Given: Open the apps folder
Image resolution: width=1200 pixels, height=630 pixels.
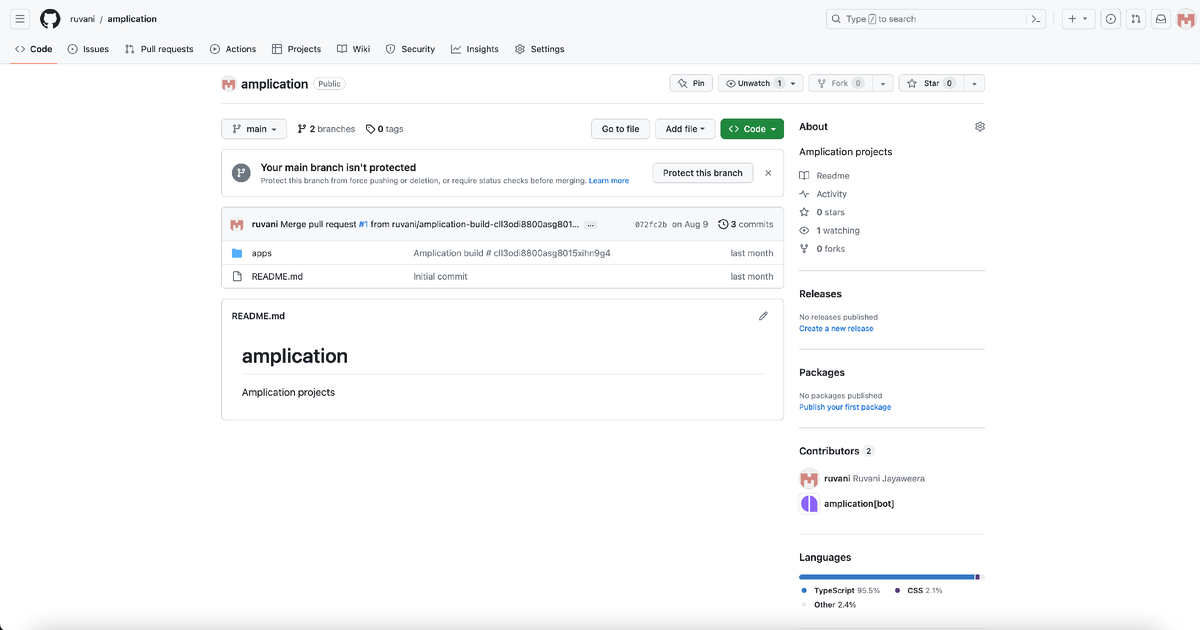Looking at the screenshot, I should point(261,253).
